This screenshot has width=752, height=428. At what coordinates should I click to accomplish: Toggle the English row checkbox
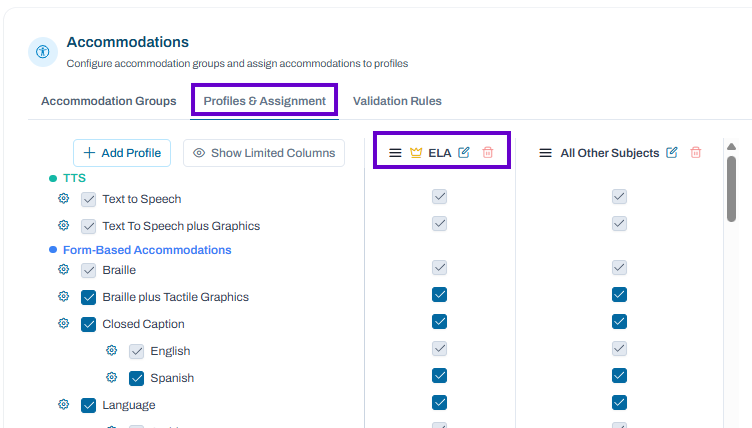coord(136,351)
